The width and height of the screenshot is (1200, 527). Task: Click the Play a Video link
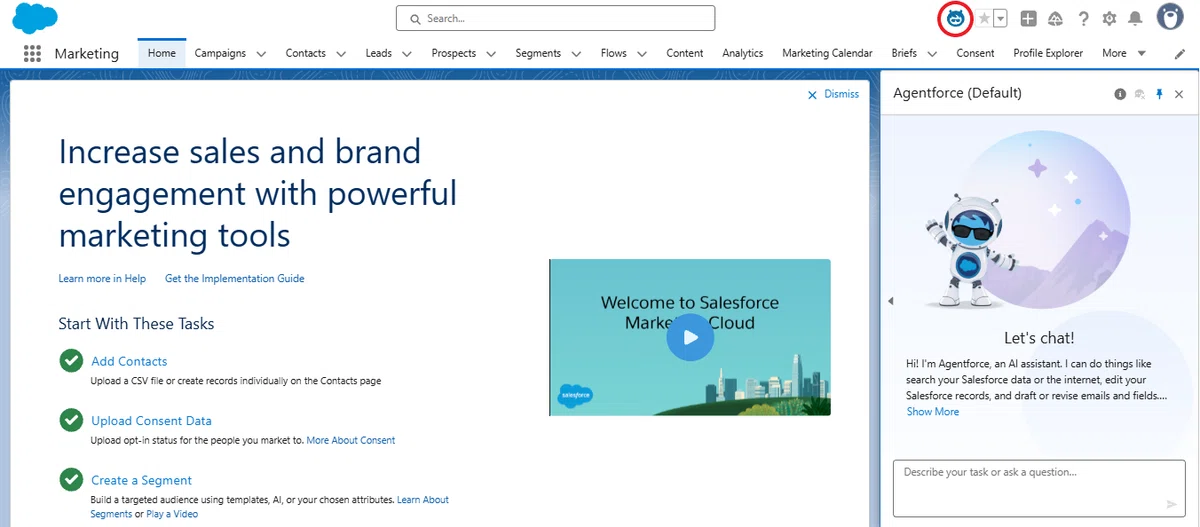click(x=172, y=514)
